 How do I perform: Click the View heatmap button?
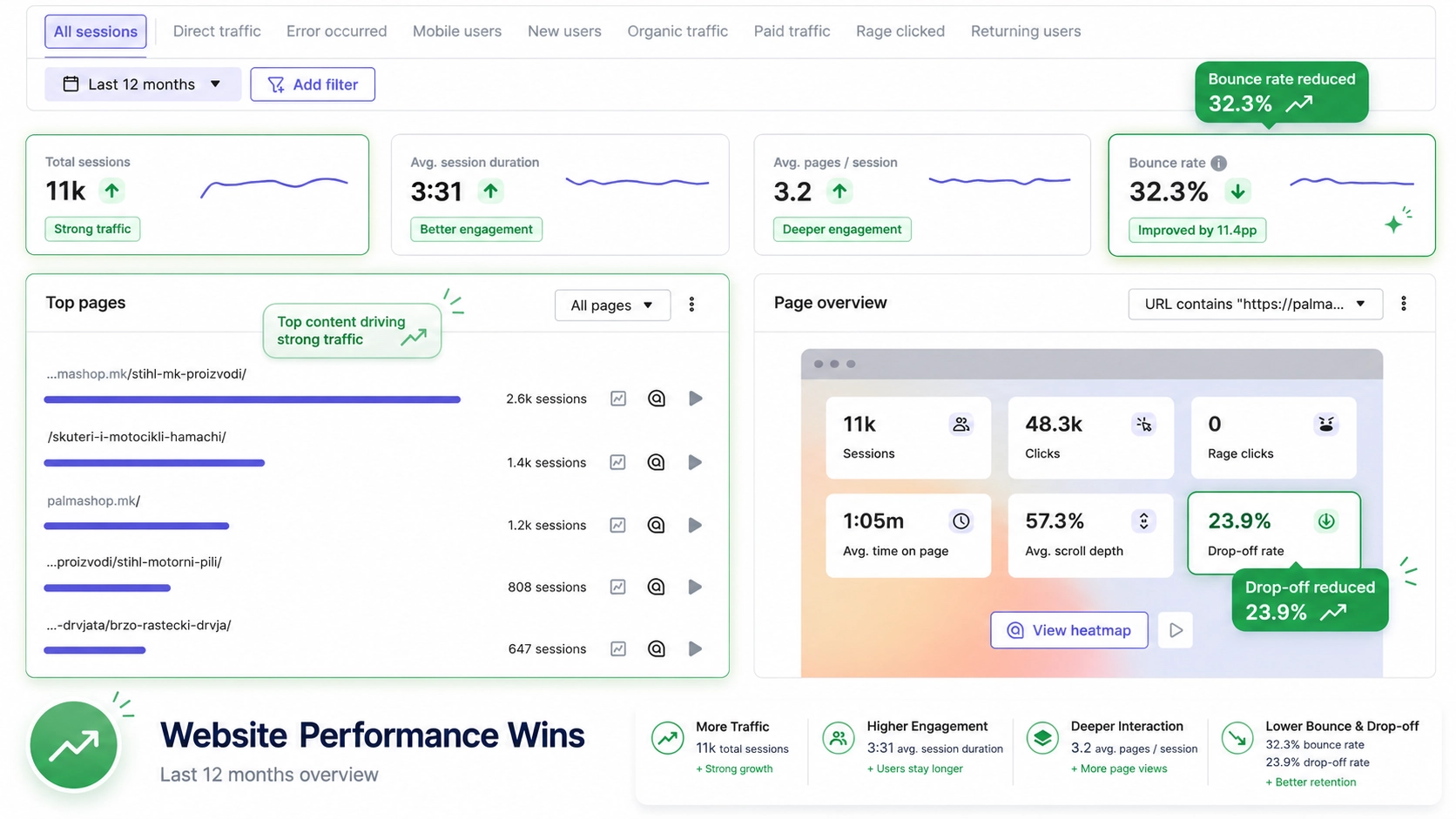pos(1068,630)
